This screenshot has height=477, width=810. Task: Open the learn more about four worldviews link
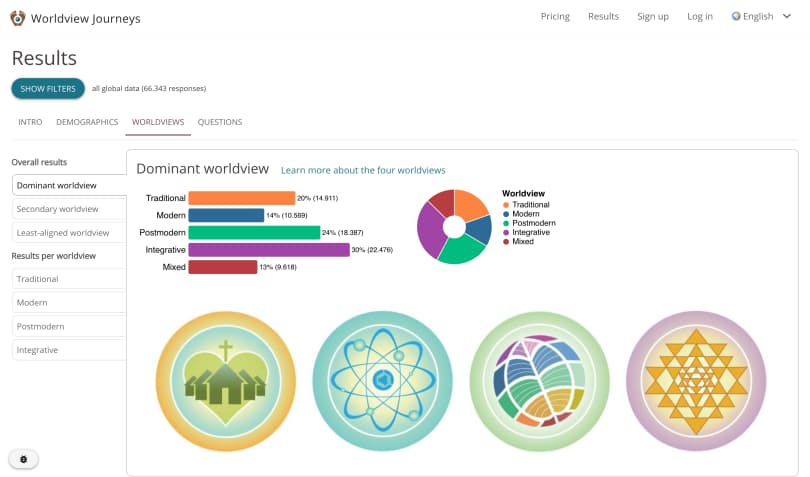pos(363,171)
